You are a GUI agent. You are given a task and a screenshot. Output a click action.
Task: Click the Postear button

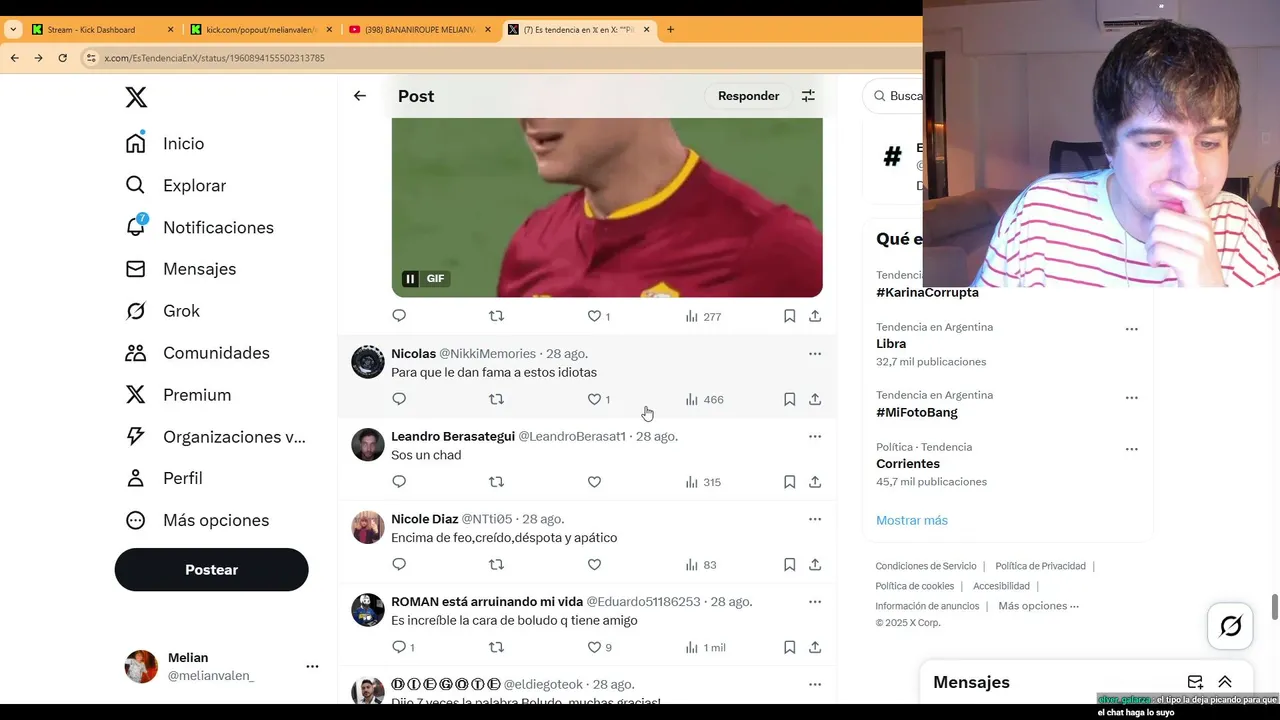[212, 570]
